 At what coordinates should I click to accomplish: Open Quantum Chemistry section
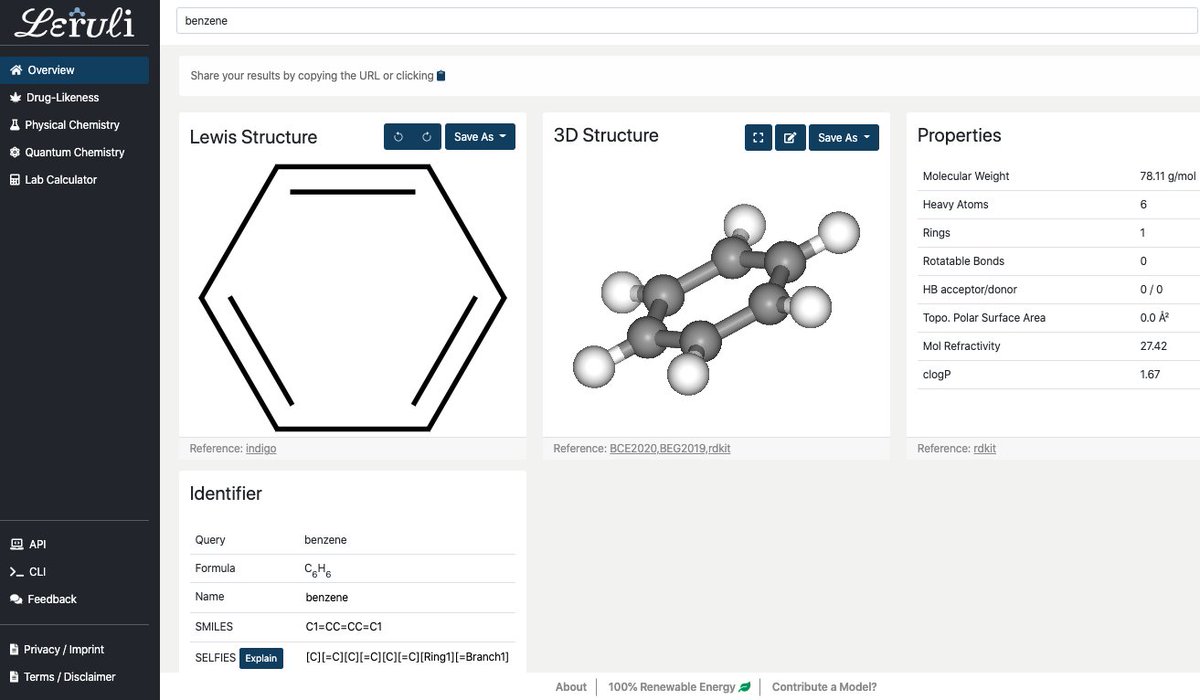tap(75, 152)
